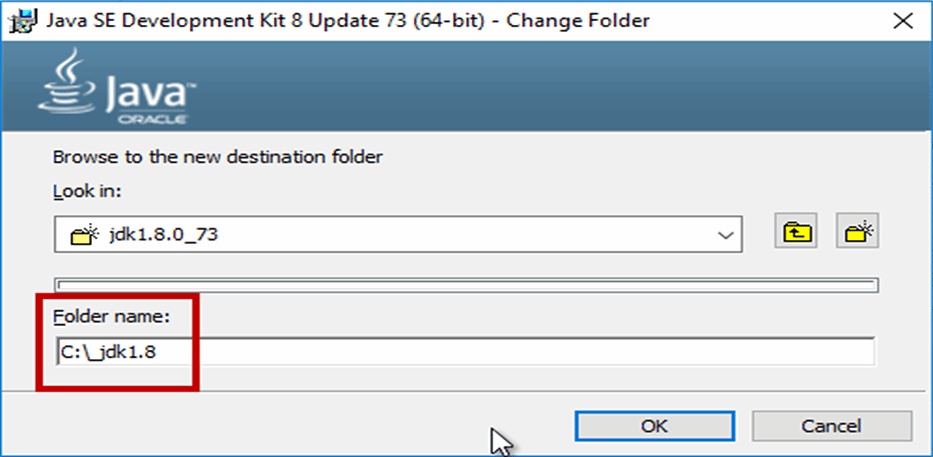933x457 pixels.
Task: Select the jdk1.8.0_73 entry text
Action: pos(164,234)
